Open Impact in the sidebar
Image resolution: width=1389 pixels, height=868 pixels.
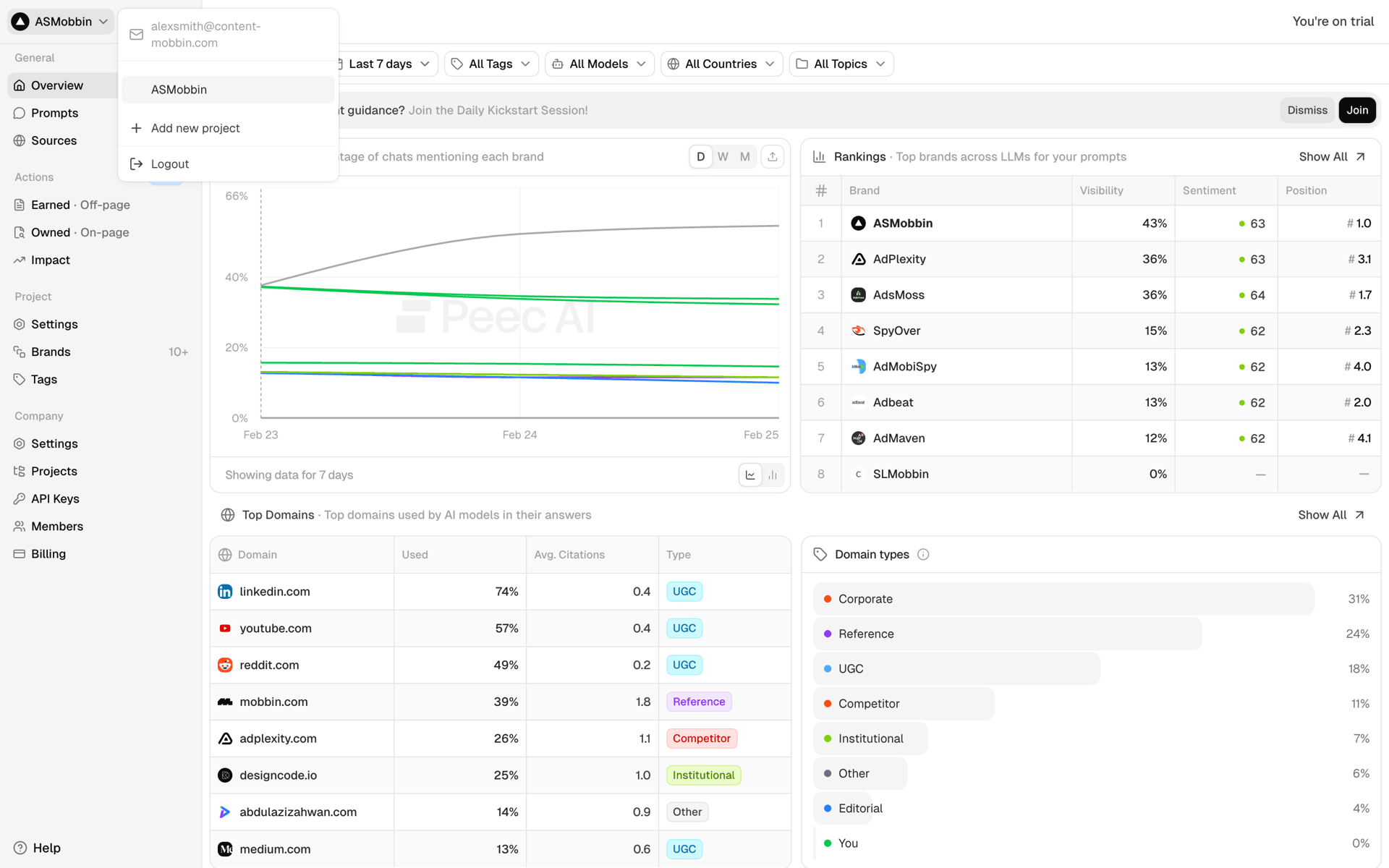coord(101,260)
